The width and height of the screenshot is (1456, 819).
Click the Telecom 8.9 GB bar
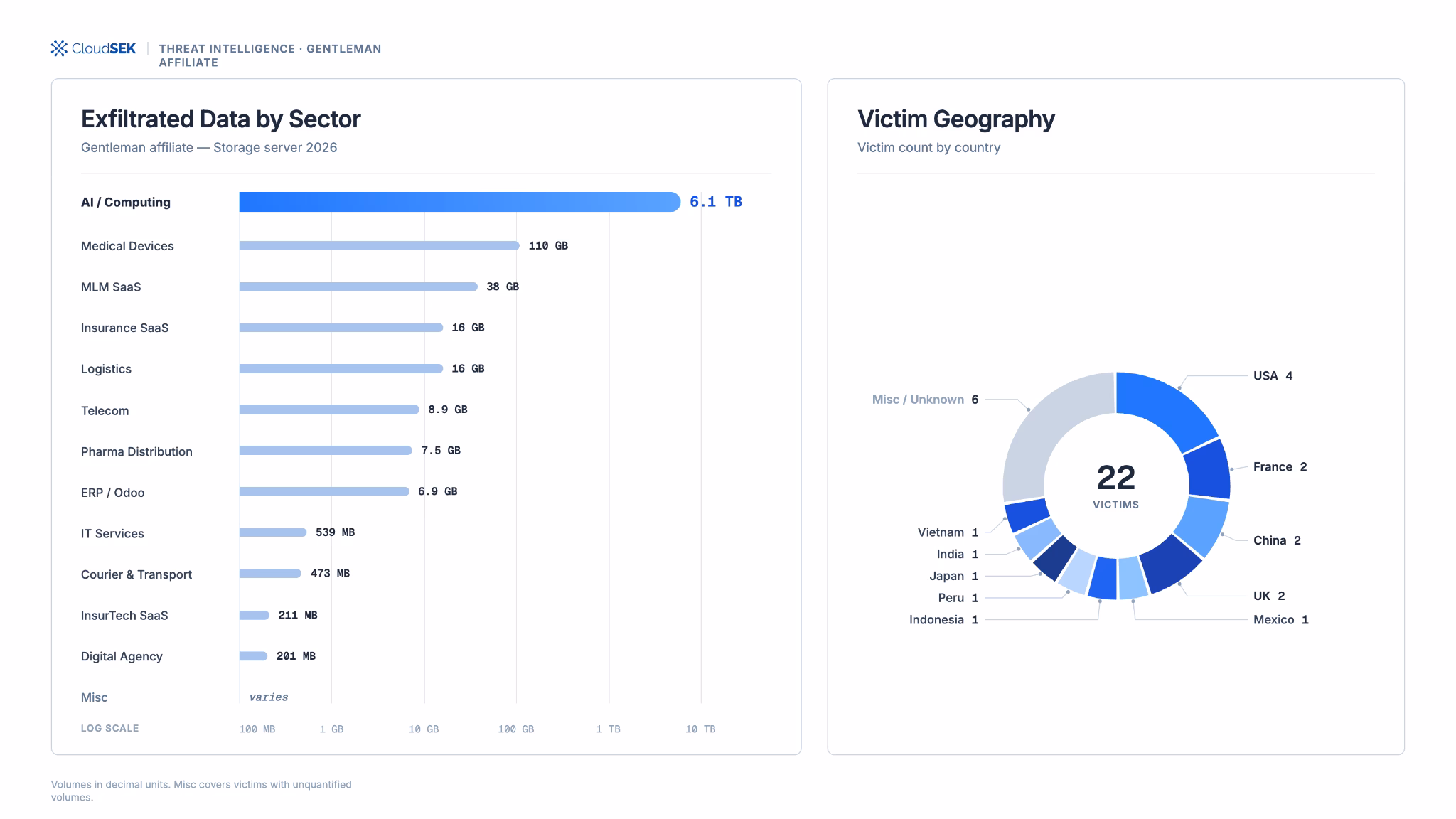click(x=329, y=409)
